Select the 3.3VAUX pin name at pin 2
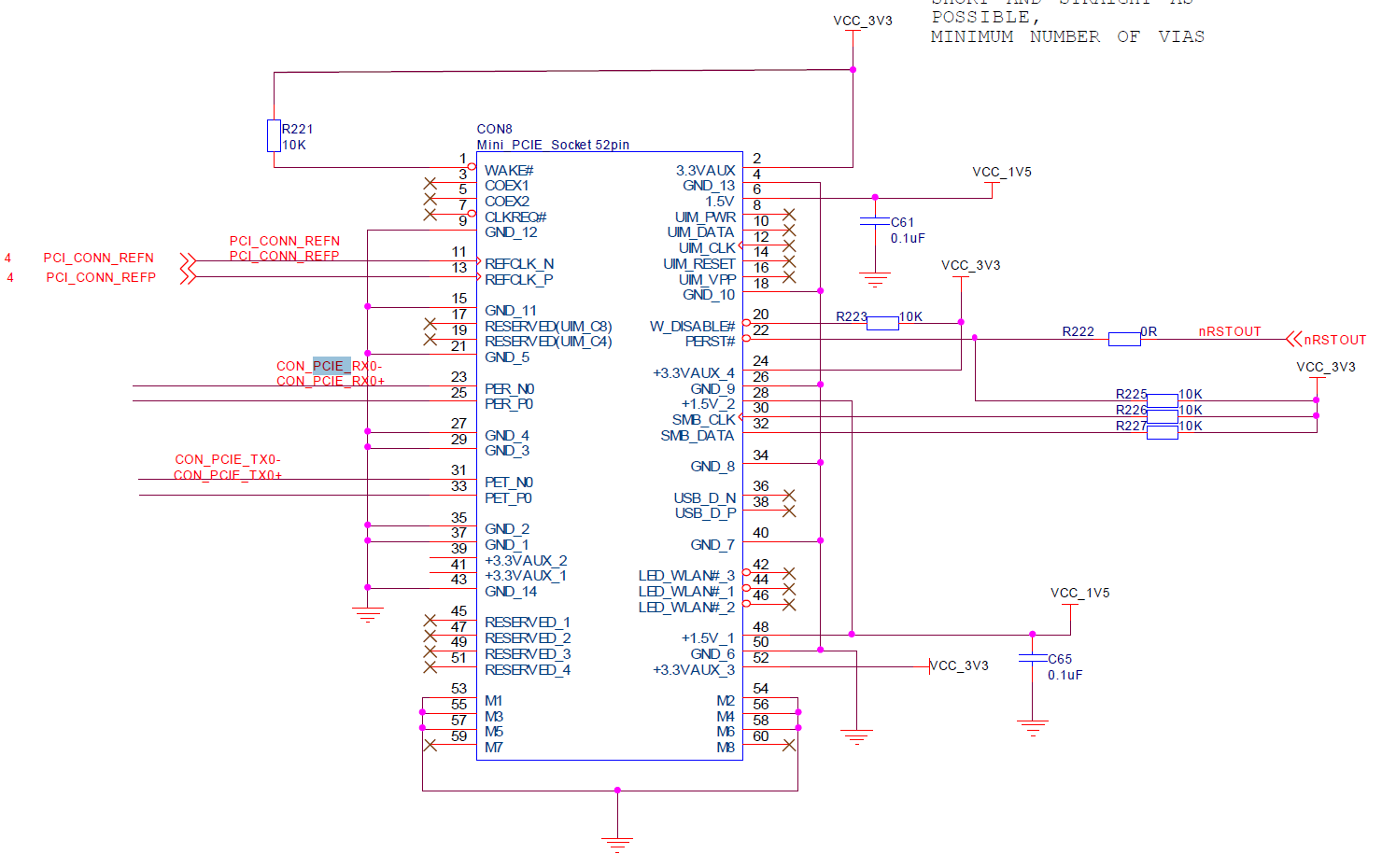The width and height of the screenshot is (1382, 868). pyautogui.click(x=705, y=171)
